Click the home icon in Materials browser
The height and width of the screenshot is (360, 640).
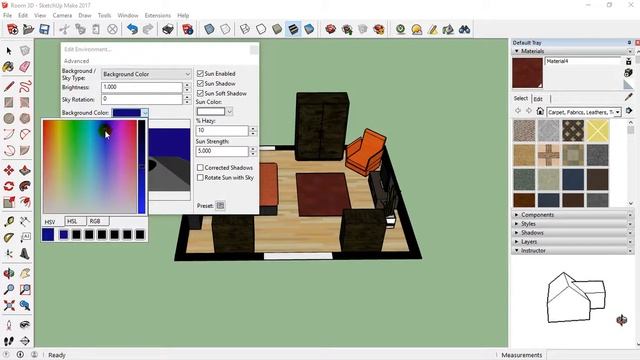(x=540, y=111)
